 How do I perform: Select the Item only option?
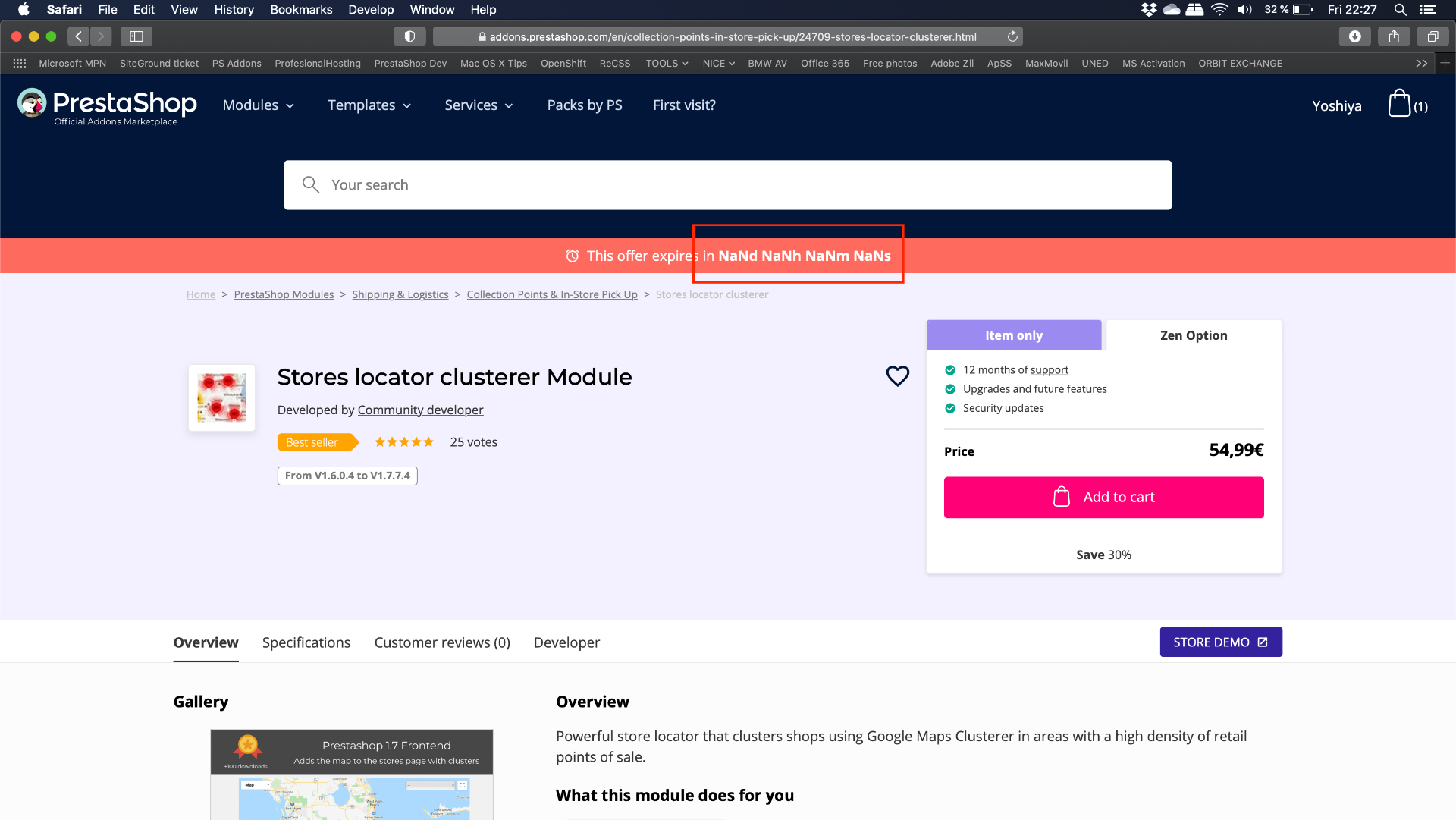(1014, 335)
